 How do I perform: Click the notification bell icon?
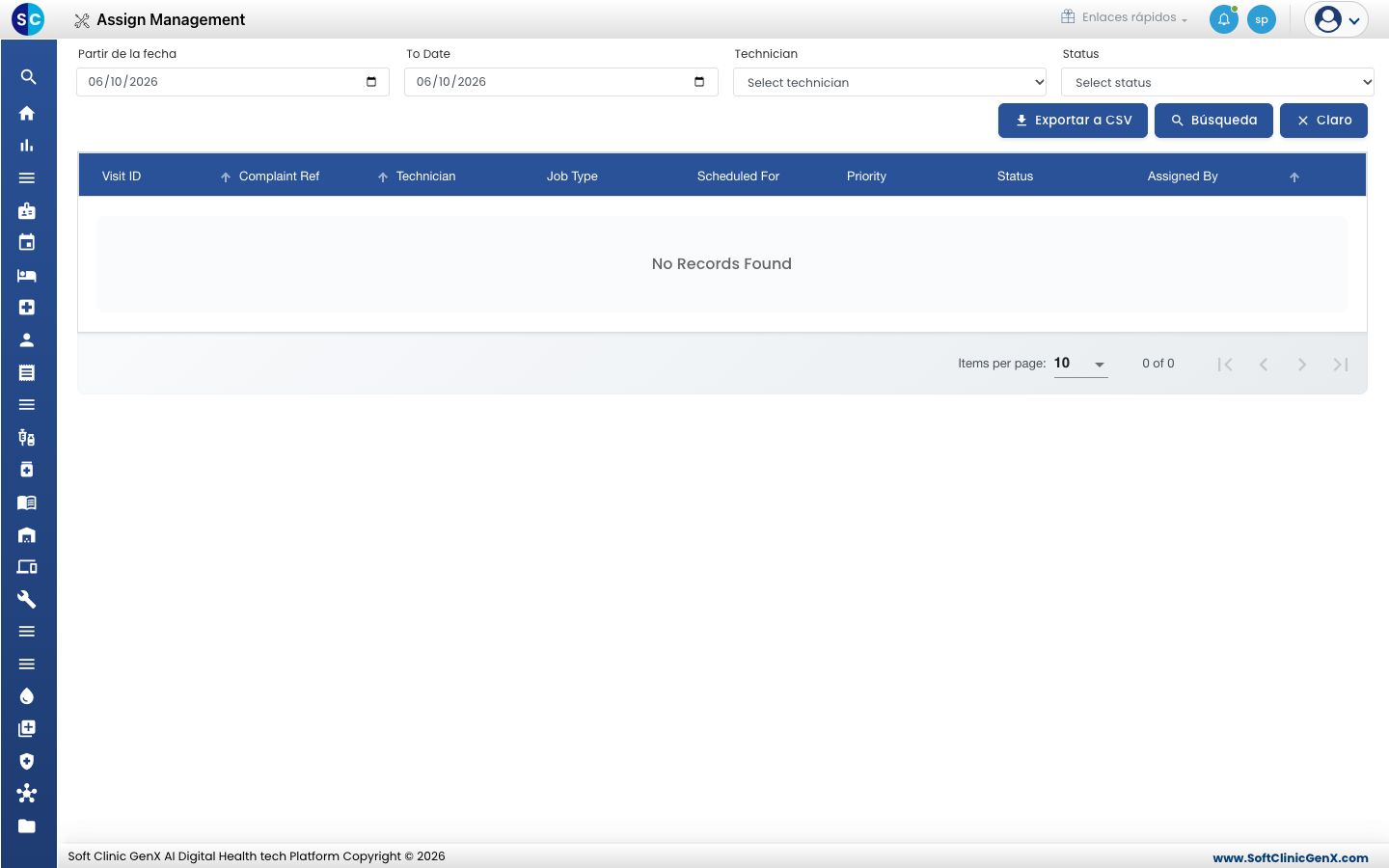pos(1224,19)
